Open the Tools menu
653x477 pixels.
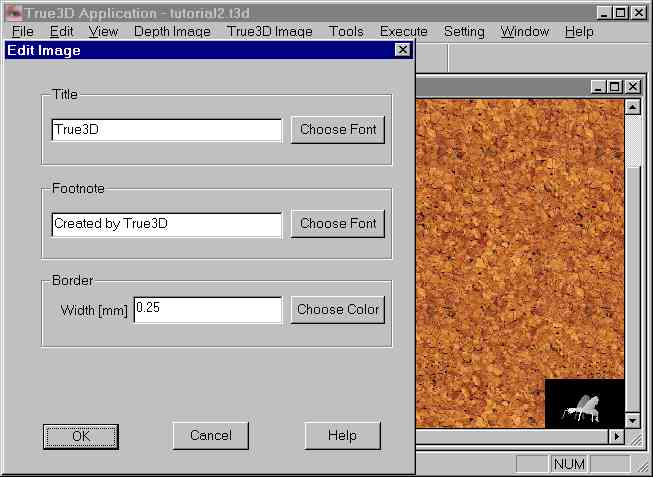click(346, 32)
